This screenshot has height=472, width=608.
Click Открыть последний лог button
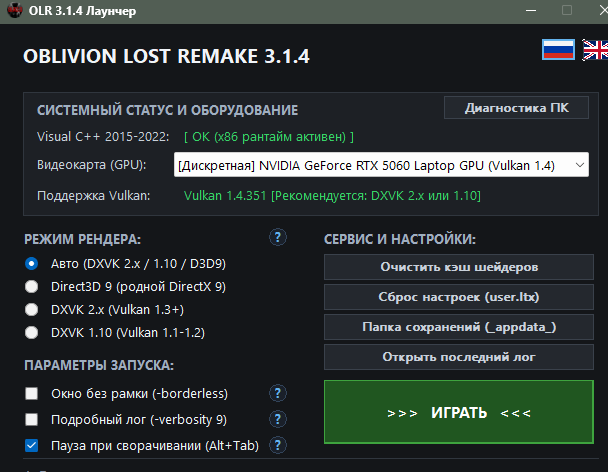coord(459,357)
